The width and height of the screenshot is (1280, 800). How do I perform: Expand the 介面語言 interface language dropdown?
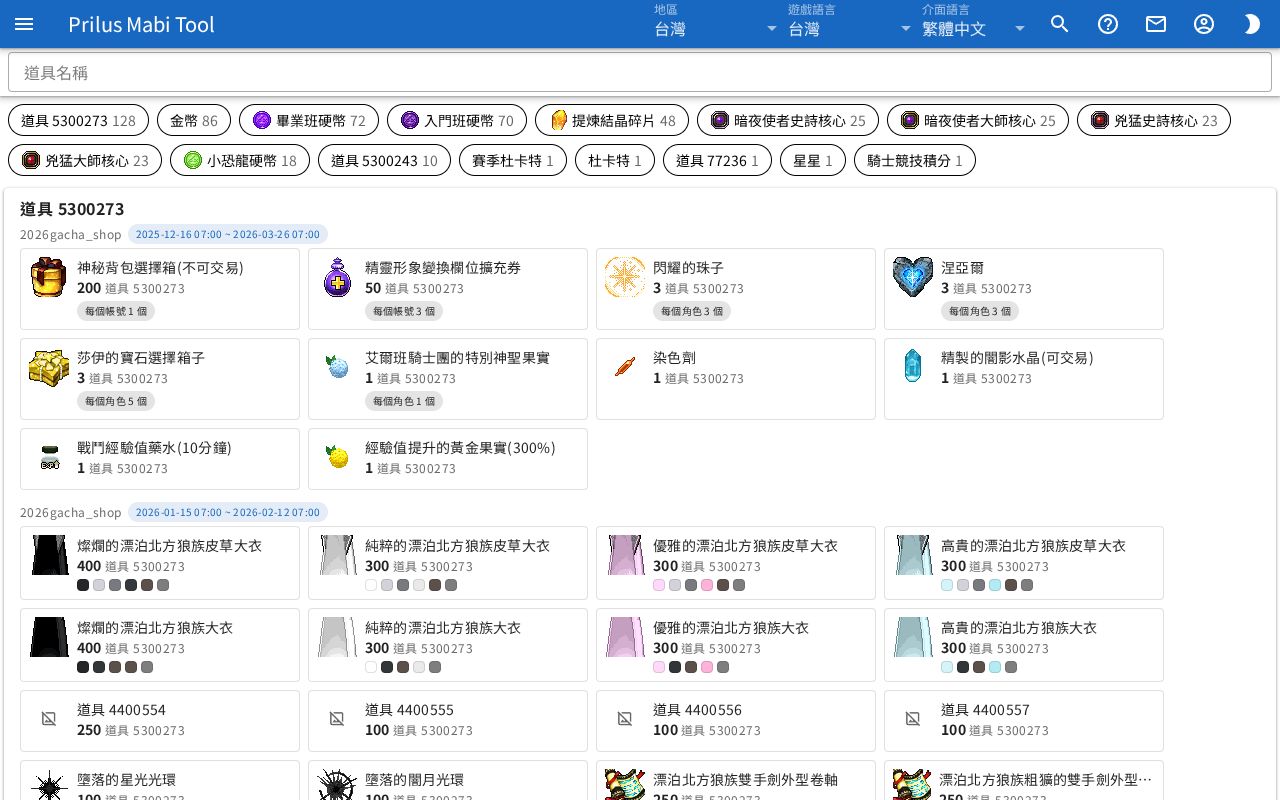pyautogui.click(x=974, y=24)
